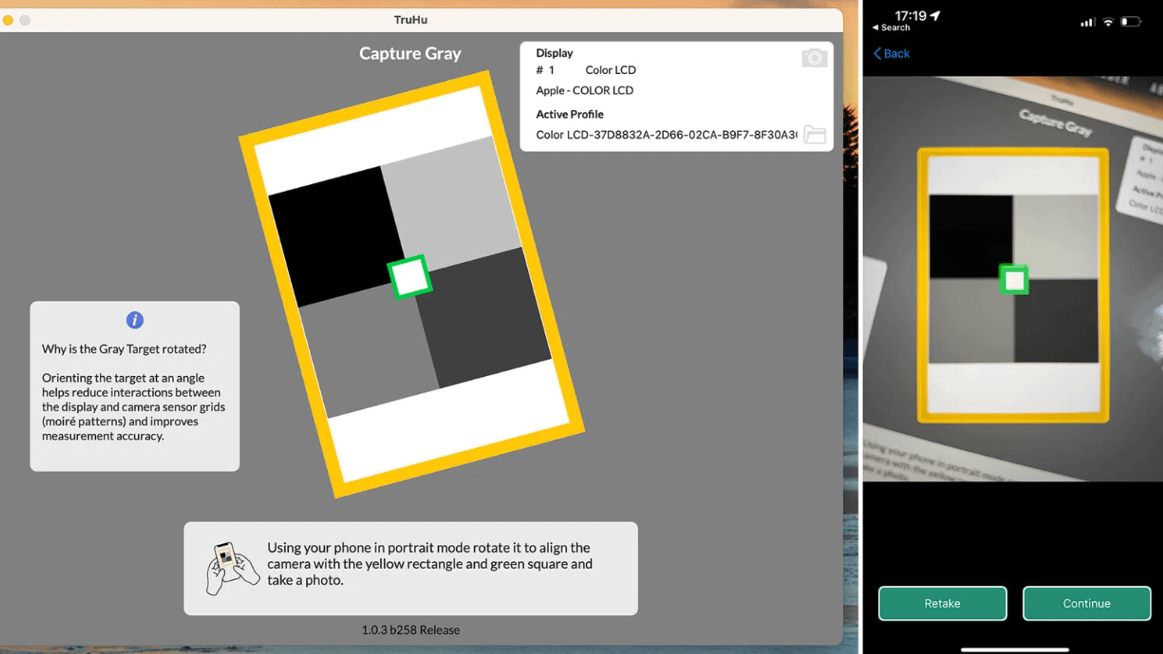Click the camera icon in Display panel
The width and height of the screenshot is (1163, 654).
pos(814,58)
